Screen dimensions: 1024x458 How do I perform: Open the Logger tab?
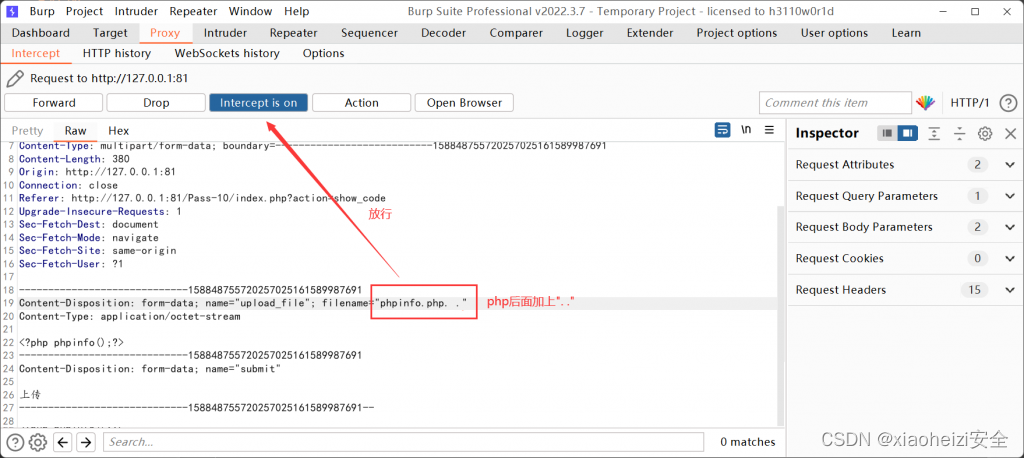click(x=584, y=33)
